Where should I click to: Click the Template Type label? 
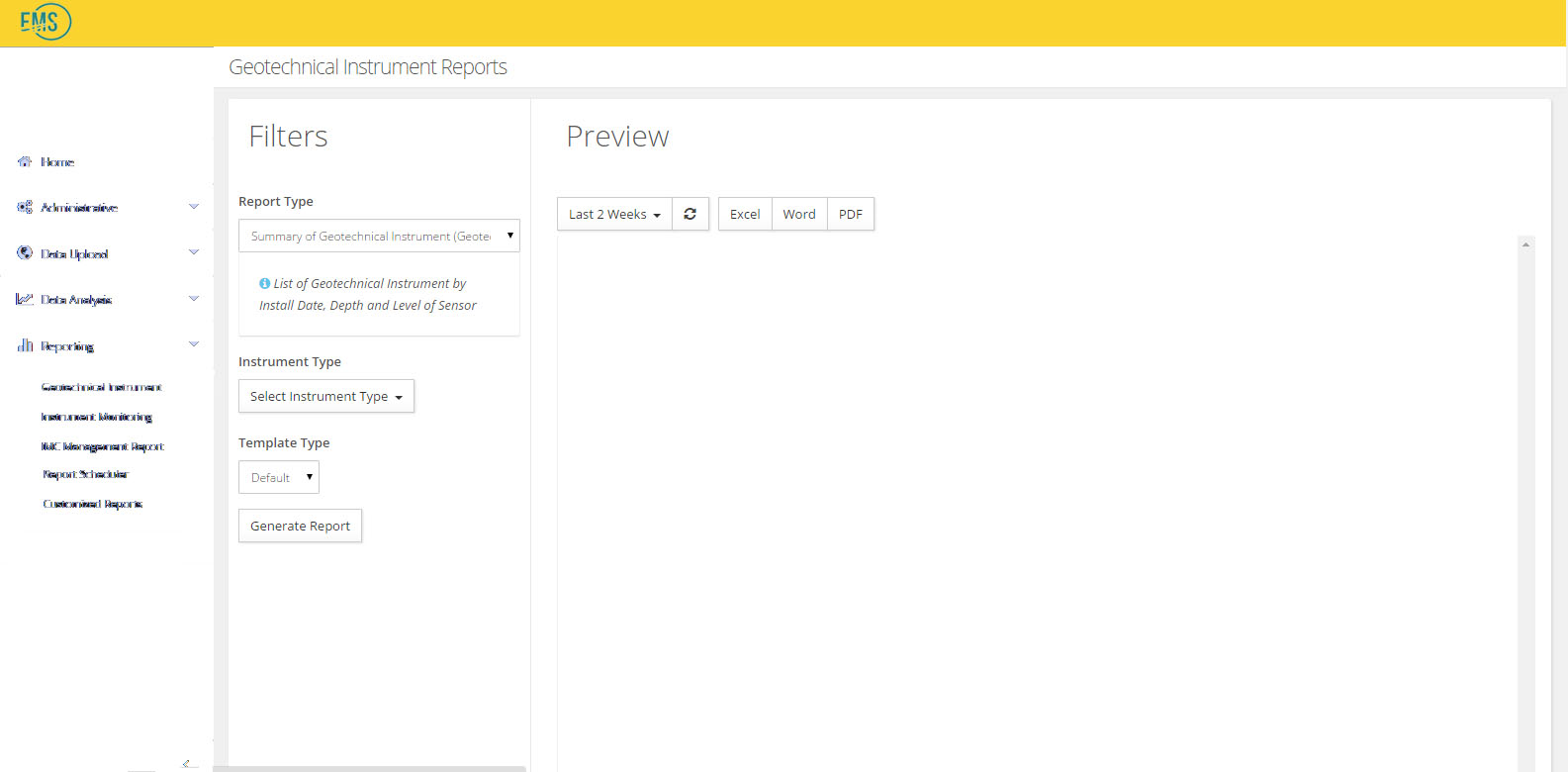[x=284, y=442]
